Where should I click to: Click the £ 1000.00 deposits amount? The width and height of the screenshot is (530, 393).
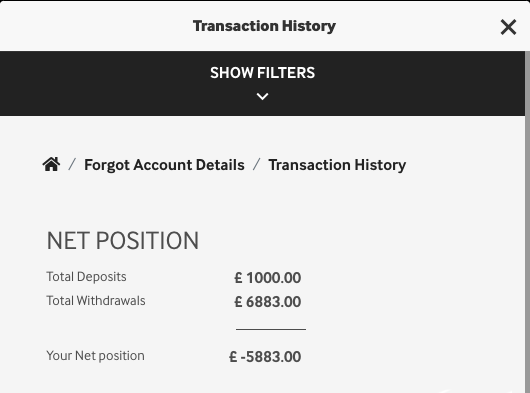tap(267, 278)
